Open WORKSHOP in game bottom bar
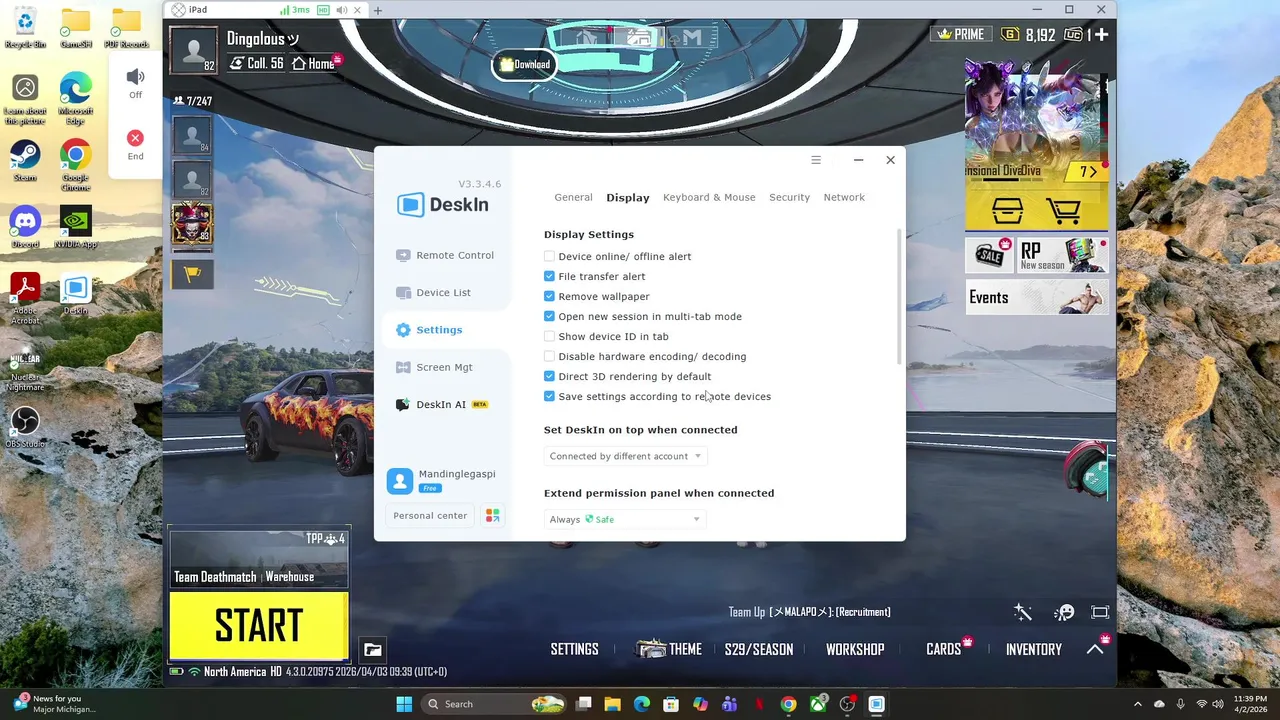The image size is (1280, 720). (x=855, y=649)
